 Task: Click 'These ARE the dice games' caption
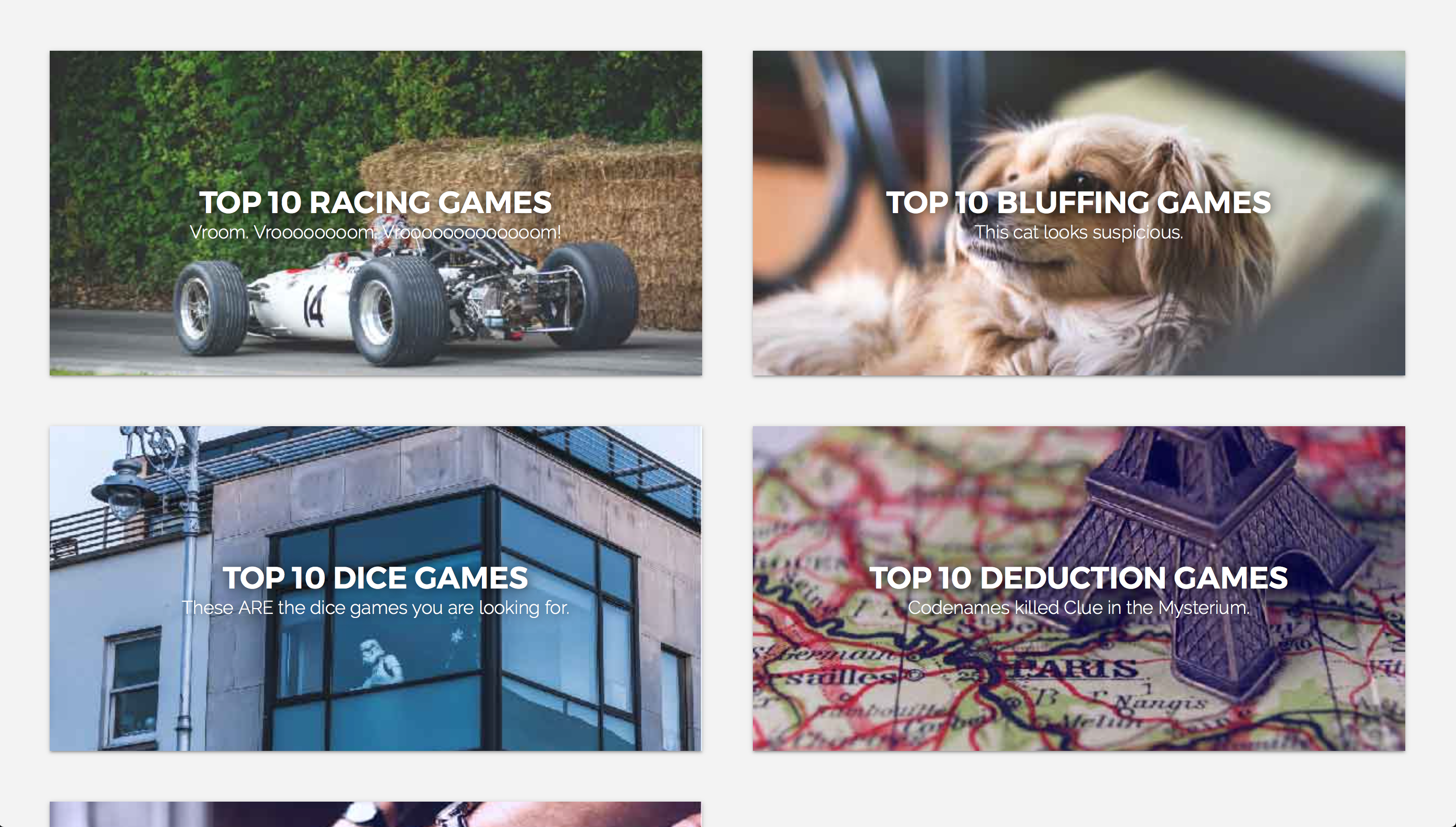coord(375,608)
